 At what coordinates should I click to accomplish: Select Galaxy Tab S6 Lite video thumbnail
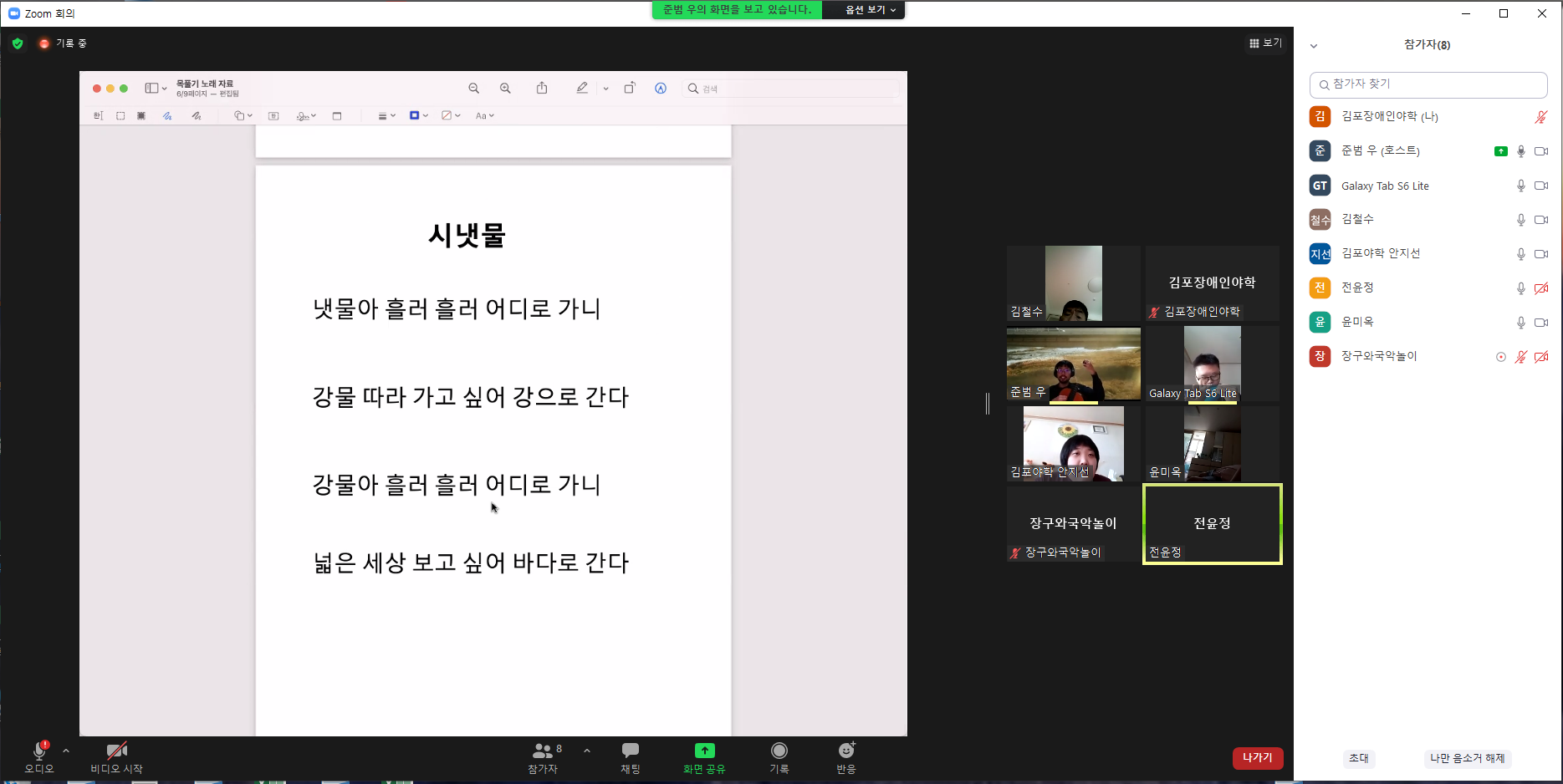point(1212,364)
